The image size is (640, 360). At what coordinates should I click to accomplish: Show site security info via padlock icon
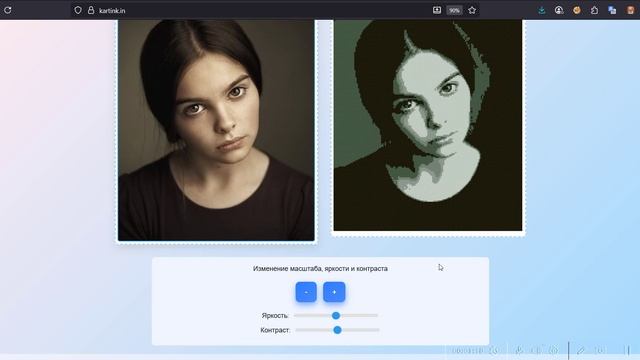click(91, 10)
